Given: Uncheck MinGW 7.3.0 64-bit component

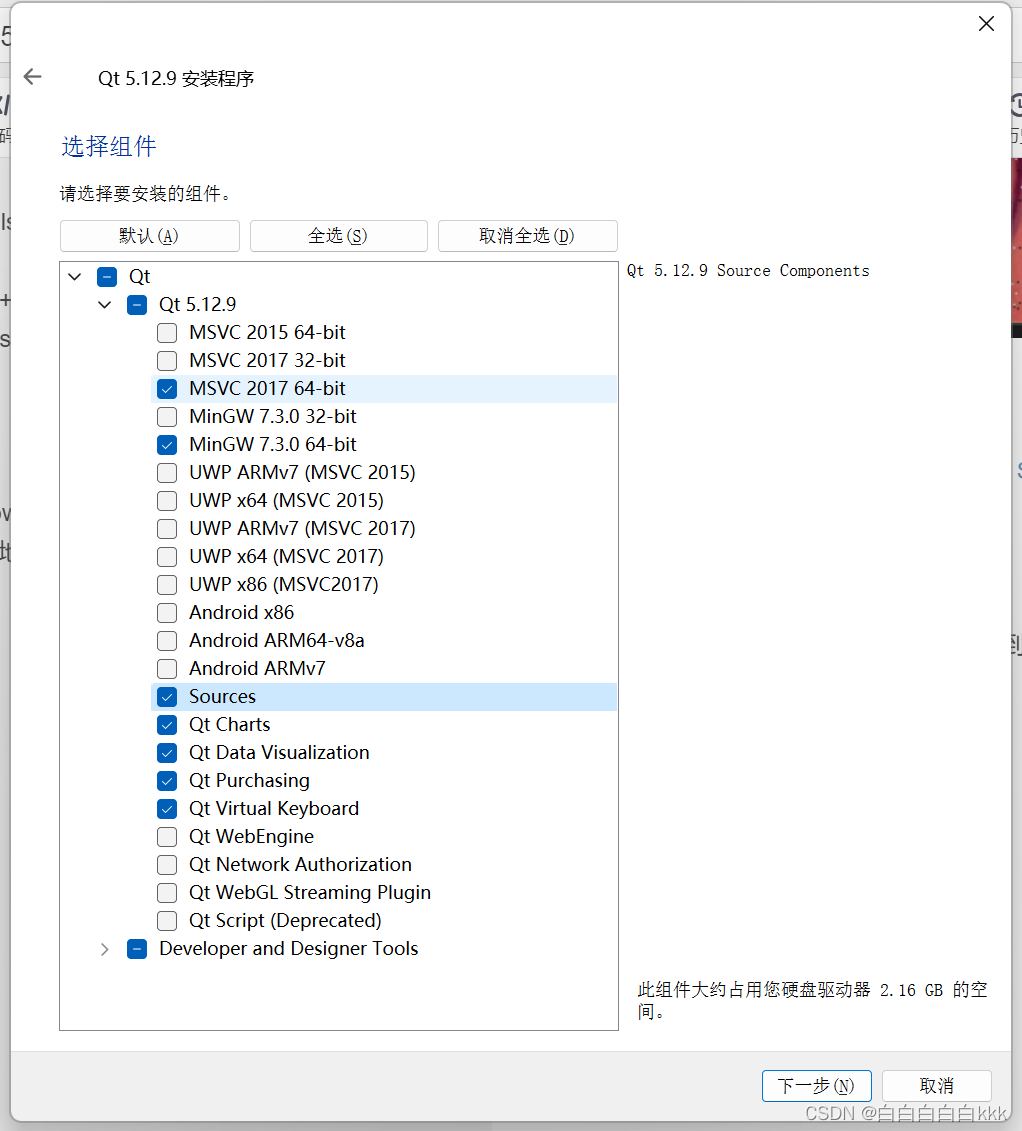Looking at the screenshot, I should (167, 444).
